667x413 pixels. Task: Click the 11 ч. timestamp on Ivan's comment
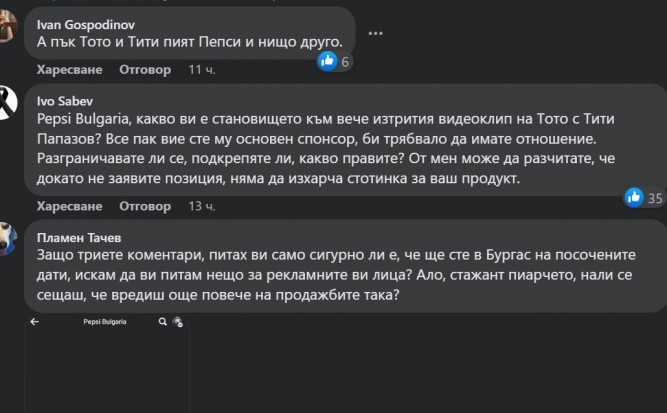coord(201,71)
